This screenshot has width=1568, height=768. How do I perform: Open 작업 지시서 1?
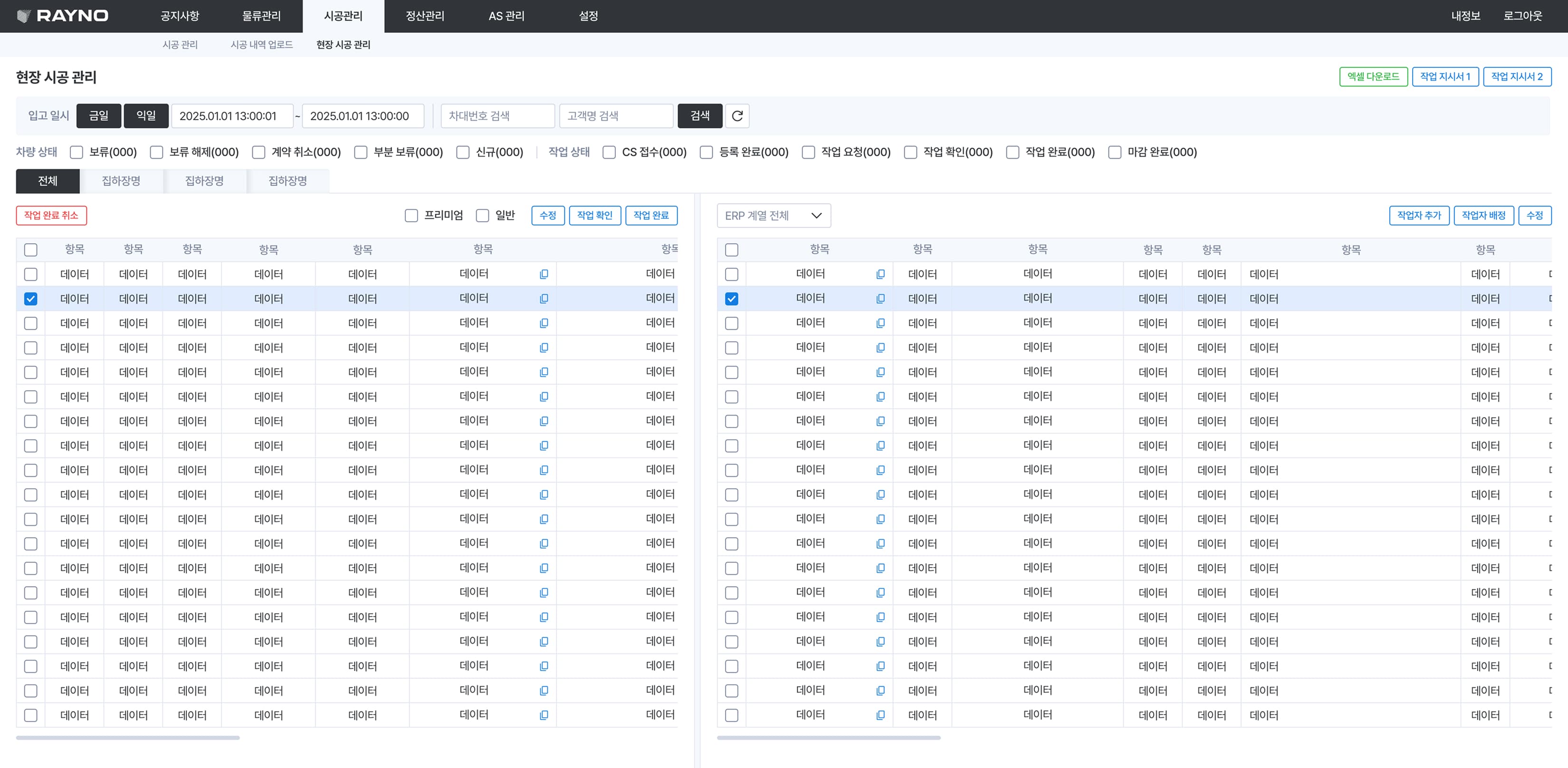pyautogui.click(x=1445, y=76)
